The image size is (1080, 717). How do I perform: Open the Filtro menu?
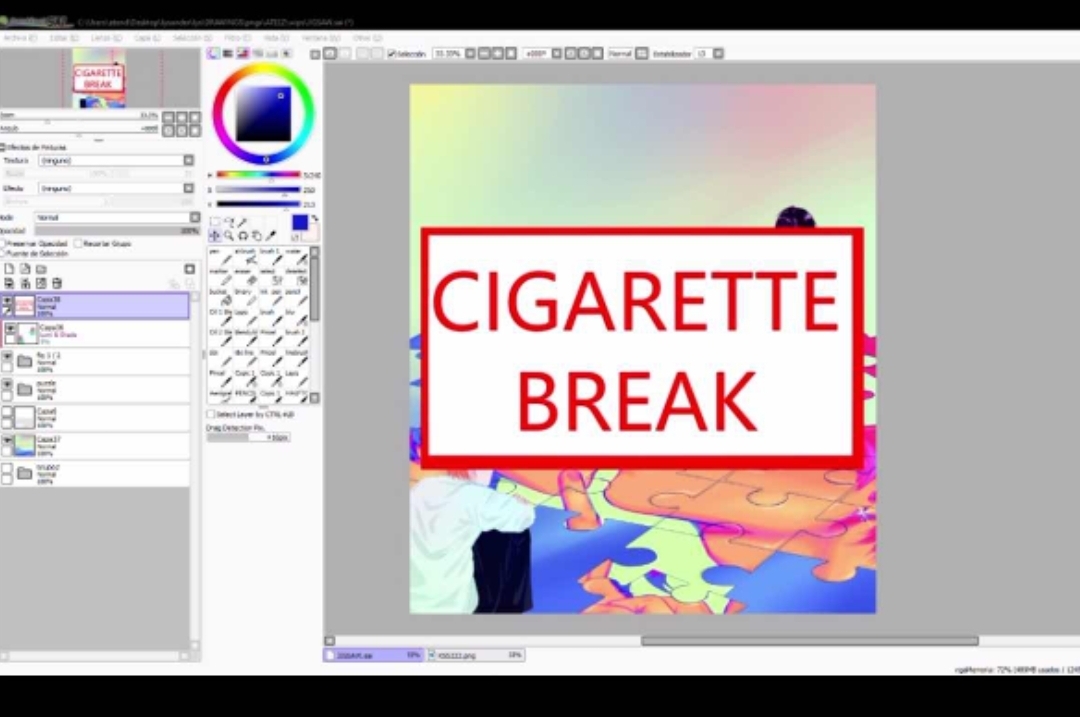(237, 38)
